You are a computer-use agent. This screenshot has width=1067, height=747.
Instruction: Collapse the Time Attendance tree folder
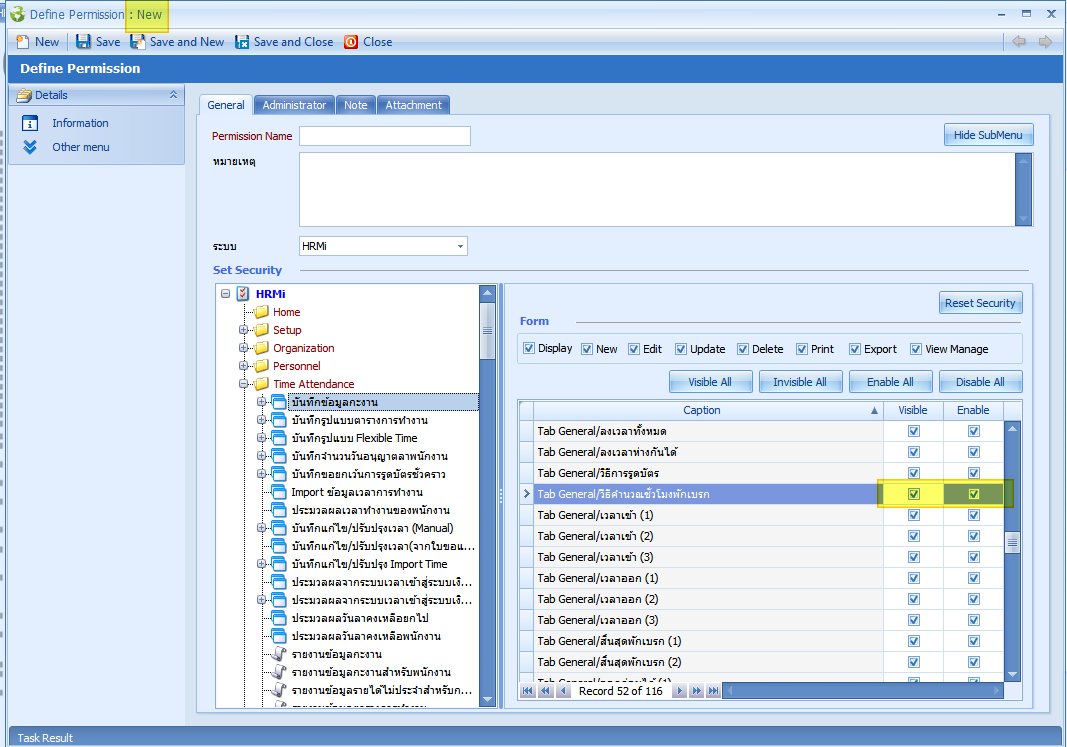[243, 384]
